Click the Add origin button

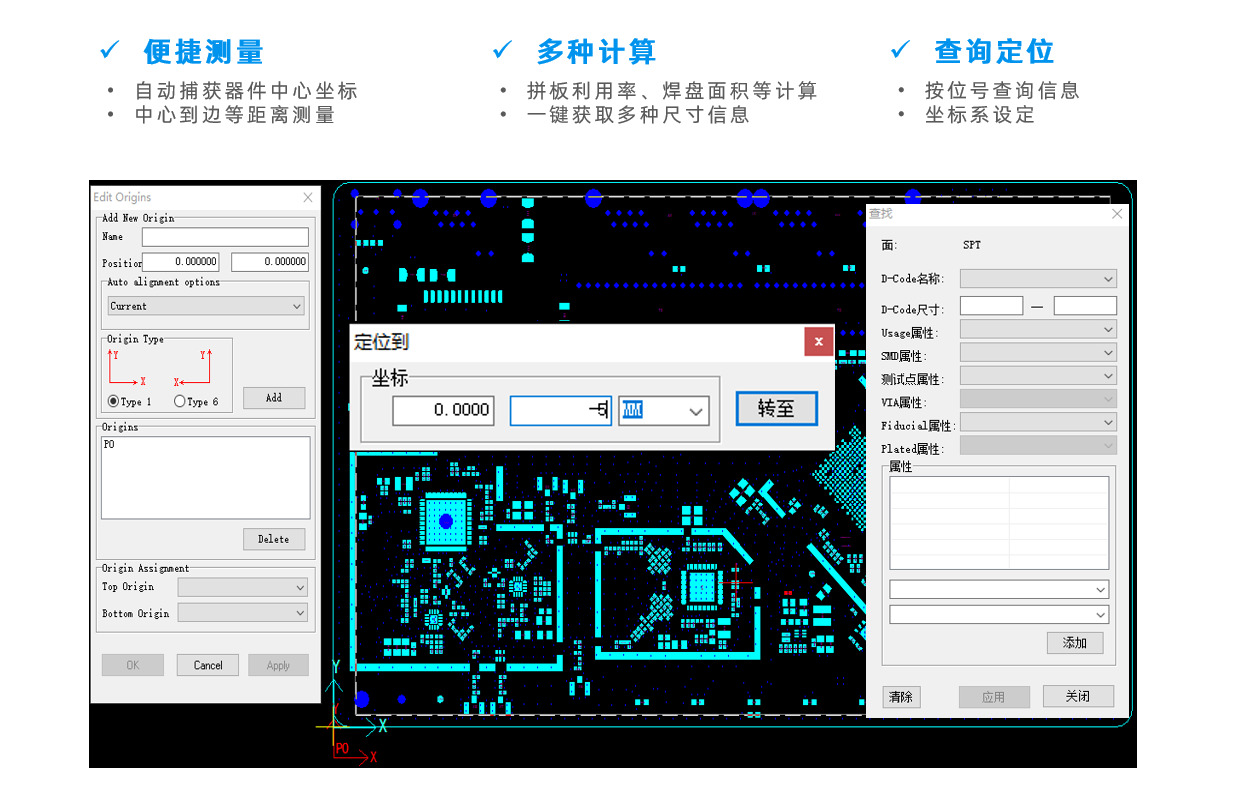pos(274,398)
